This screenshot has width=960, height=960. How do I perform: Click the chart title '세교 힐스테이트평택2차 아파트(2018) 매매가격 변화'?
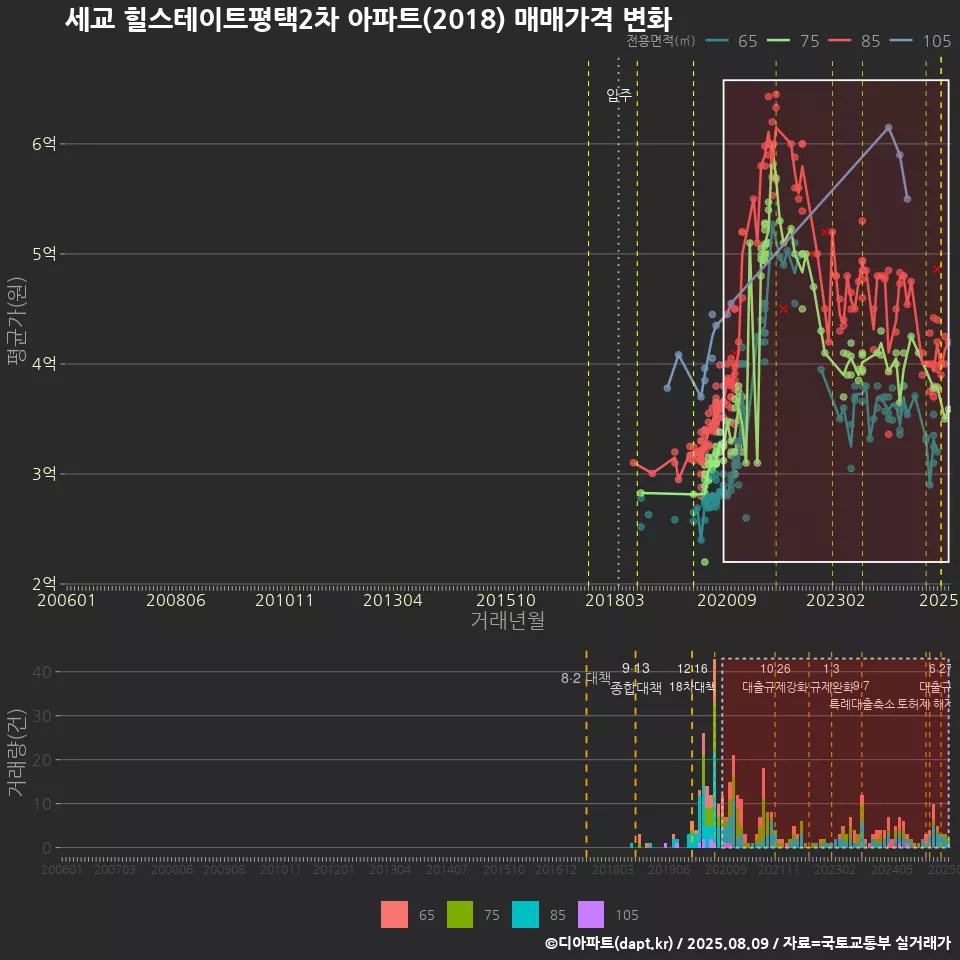click(x=369, y=20)
